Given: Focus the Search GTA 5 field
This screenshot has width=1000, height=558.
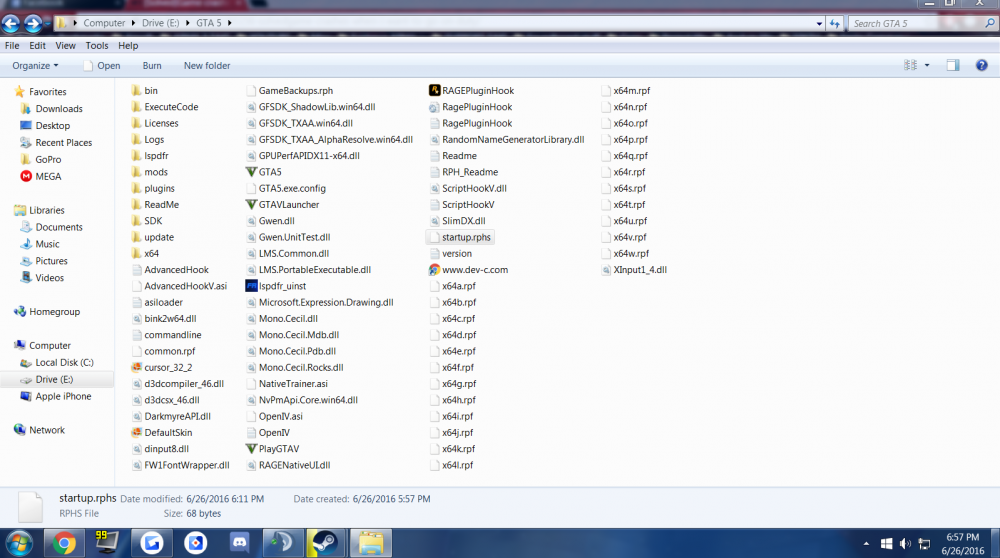Looking at the screenshot, I should point(916,24).
